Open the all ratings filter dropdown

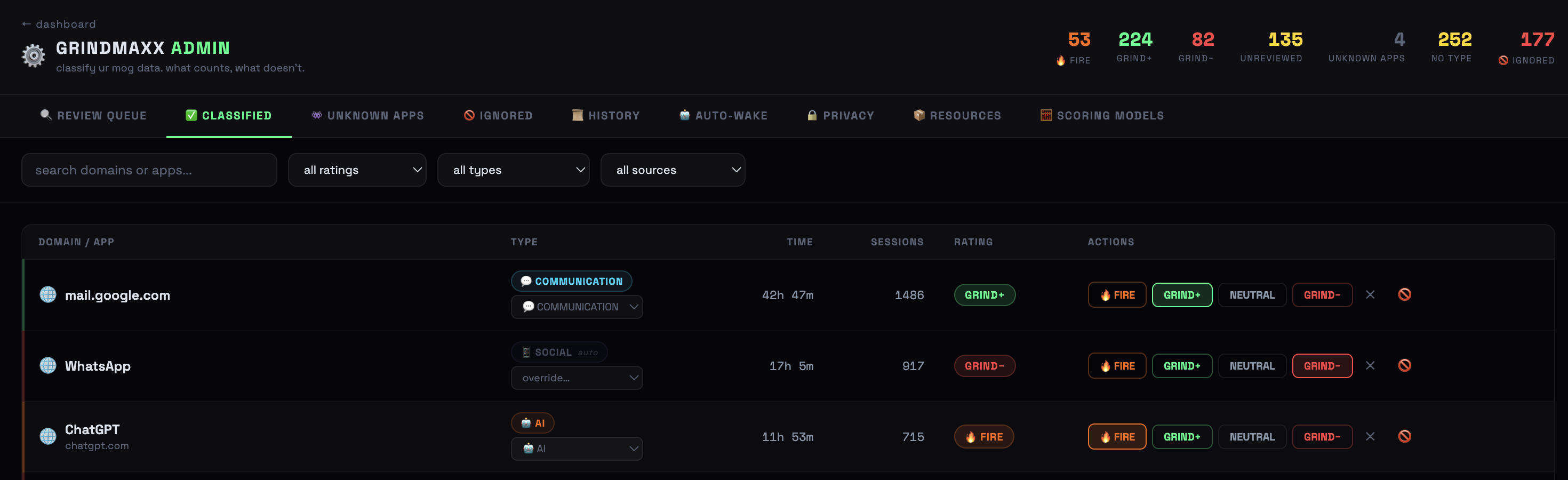[357, 170]
